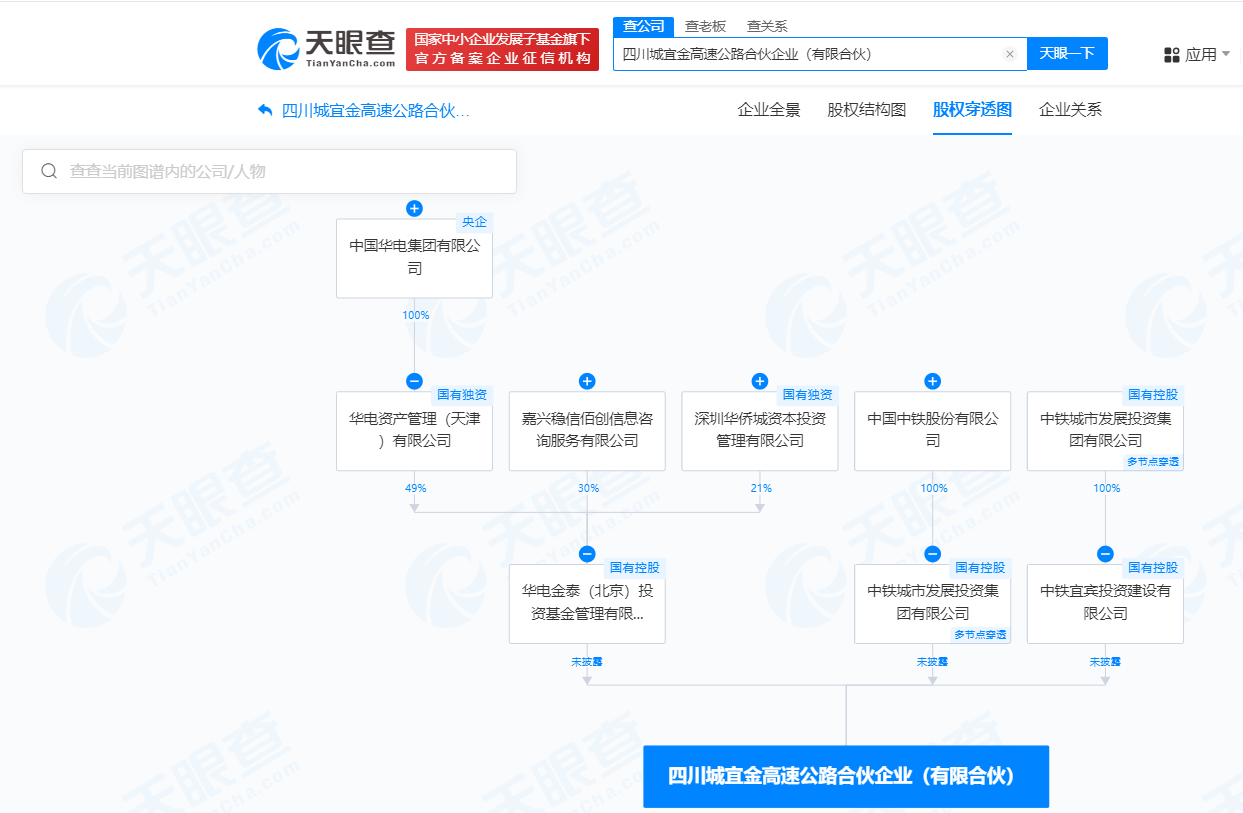The height and width of the screenshot is (813, 1243).
Task: Click the TianYanCha logo
Action: pyautogui.click(x=326, y=48)
